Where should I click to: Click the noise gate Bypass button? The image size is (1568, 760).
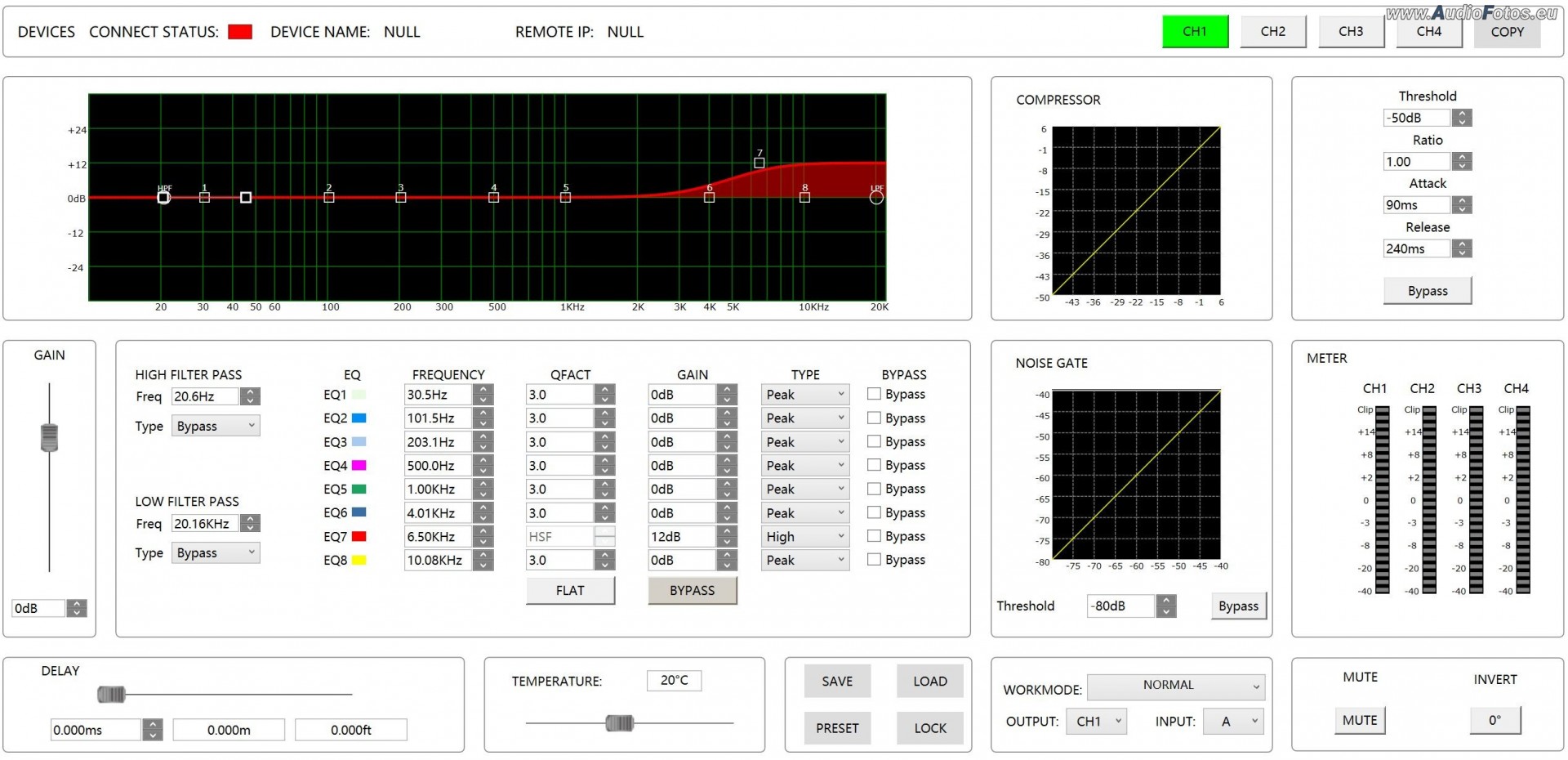point(1238,606)
